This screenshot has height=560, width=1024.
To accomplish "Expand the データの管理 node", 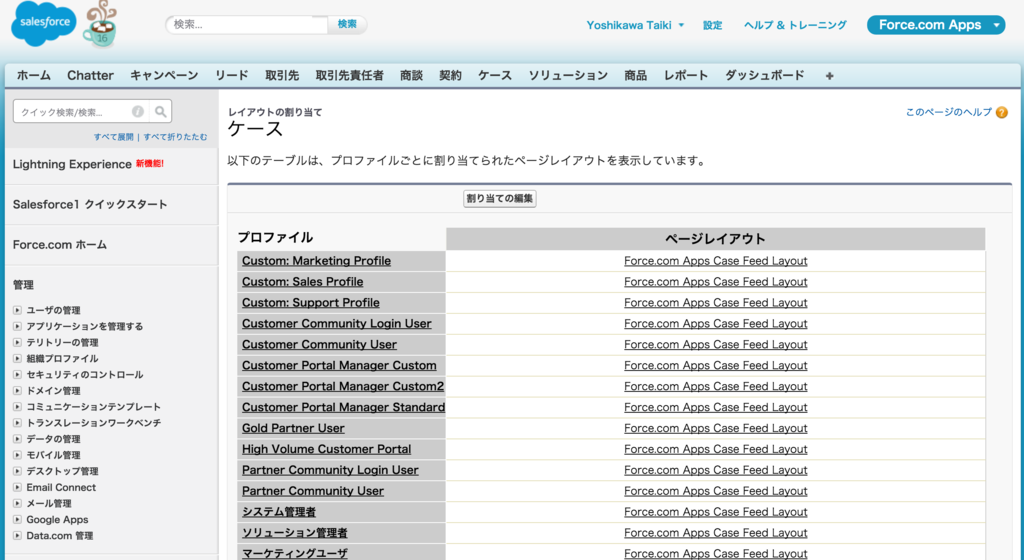I will (18, 439).
